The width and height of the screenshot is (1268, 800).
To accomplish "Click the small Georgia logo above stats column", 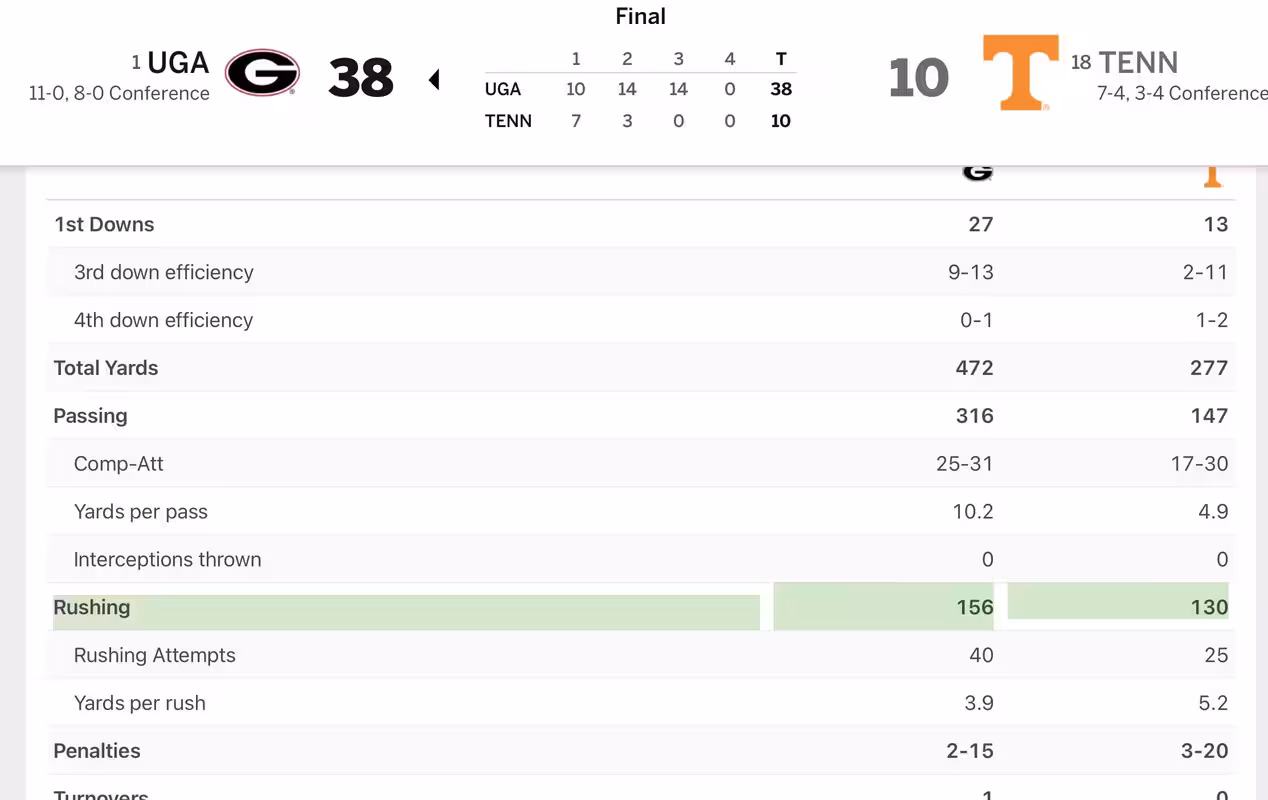I will point(977,172).
